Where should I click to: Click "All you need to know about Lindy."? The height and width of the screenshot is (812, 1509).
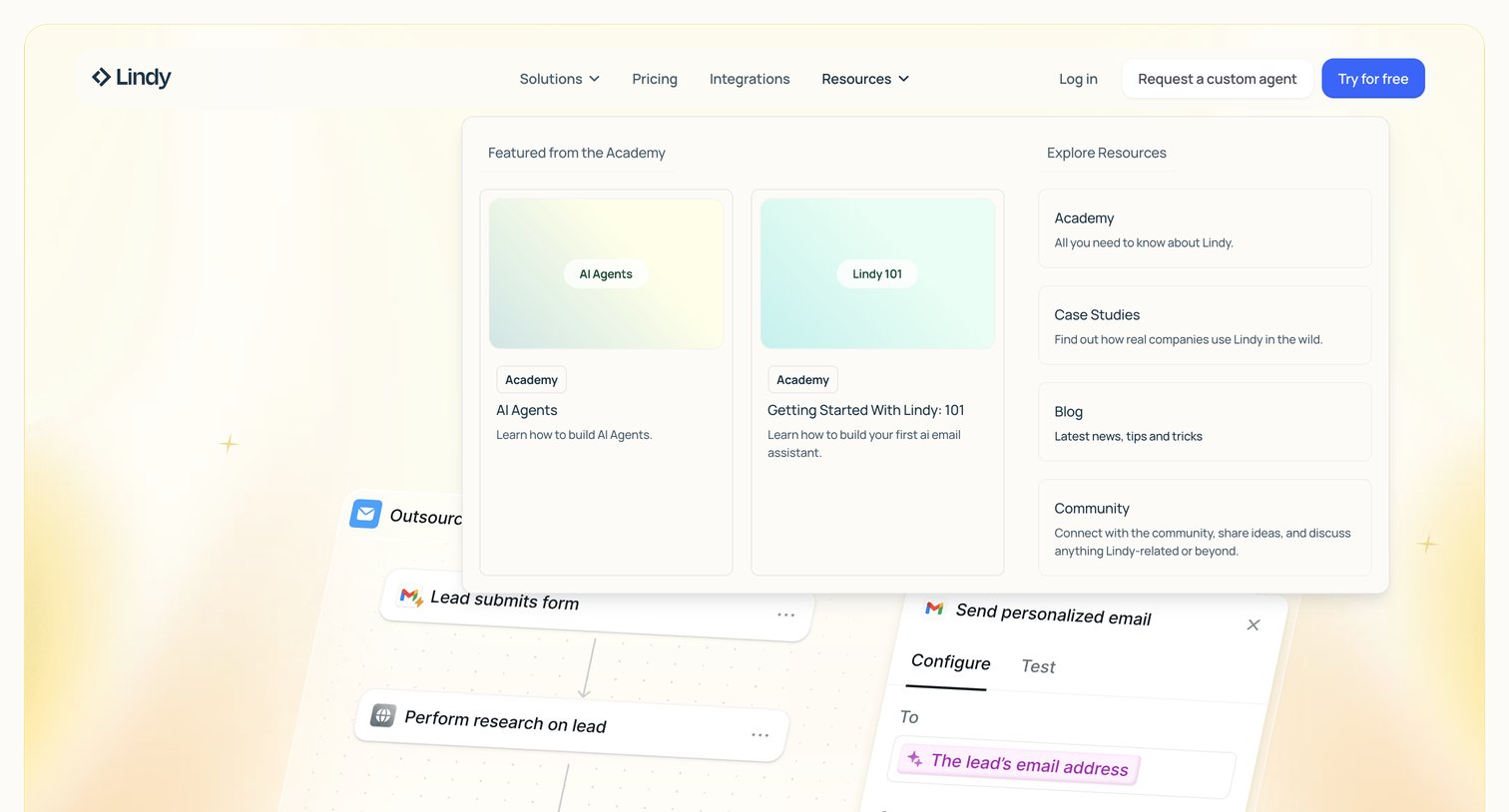coord(1144,242)
